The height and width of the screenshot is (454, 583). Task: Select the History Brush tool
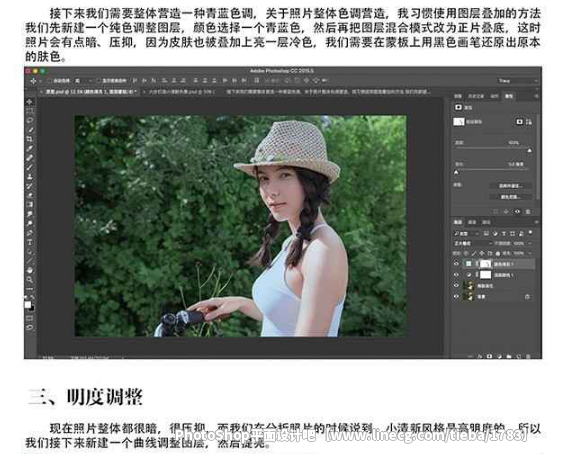[30, 186]
